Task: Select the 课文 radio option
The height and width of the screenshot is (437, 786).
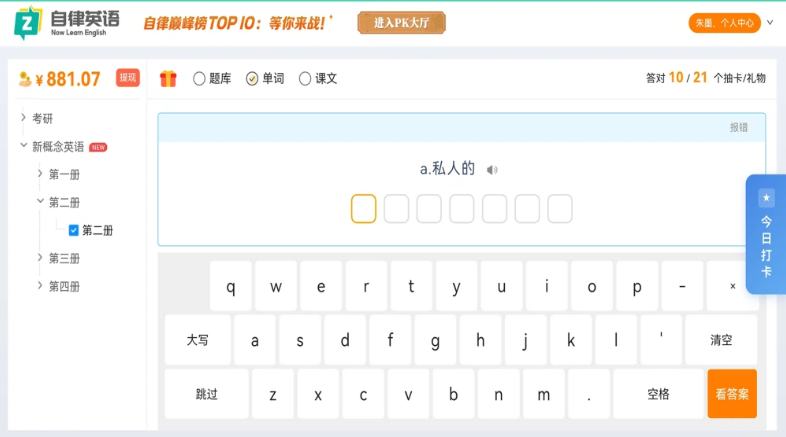Action: 305,78
